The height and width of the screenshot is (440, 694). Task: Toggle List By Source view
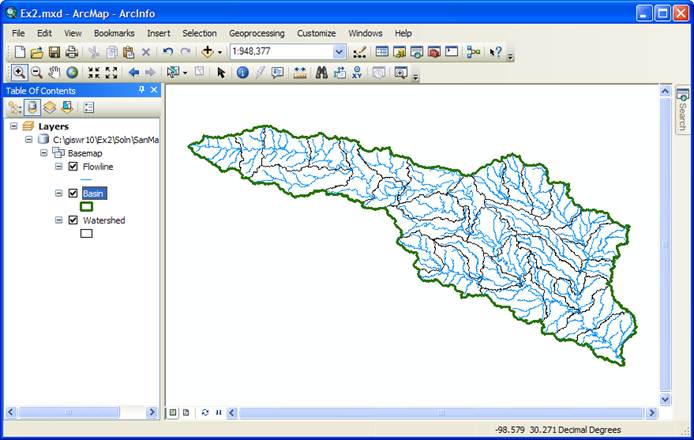[32, 107]
